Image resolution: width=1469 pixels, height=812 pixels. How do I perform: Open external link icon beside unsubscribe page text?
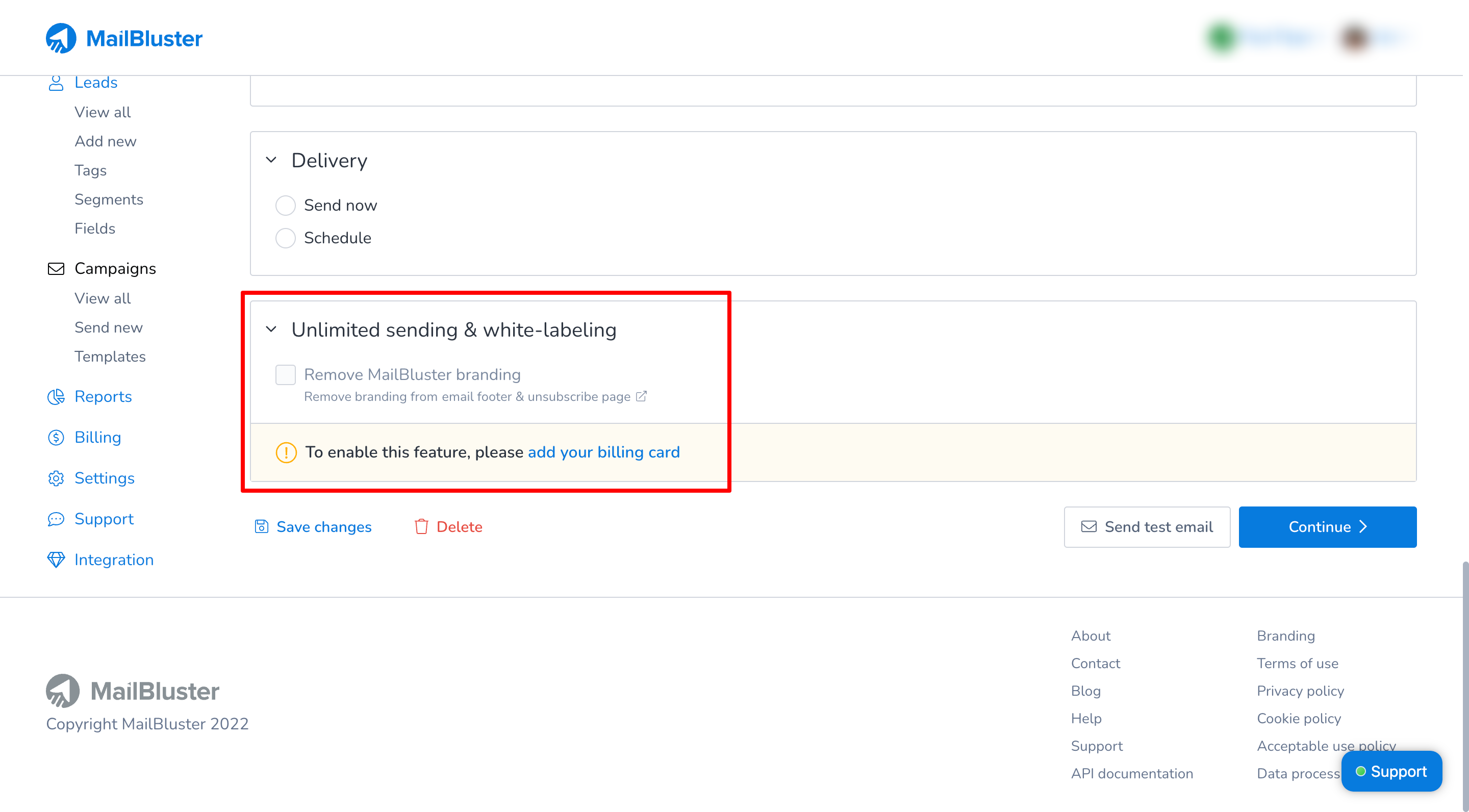(641, 396)
